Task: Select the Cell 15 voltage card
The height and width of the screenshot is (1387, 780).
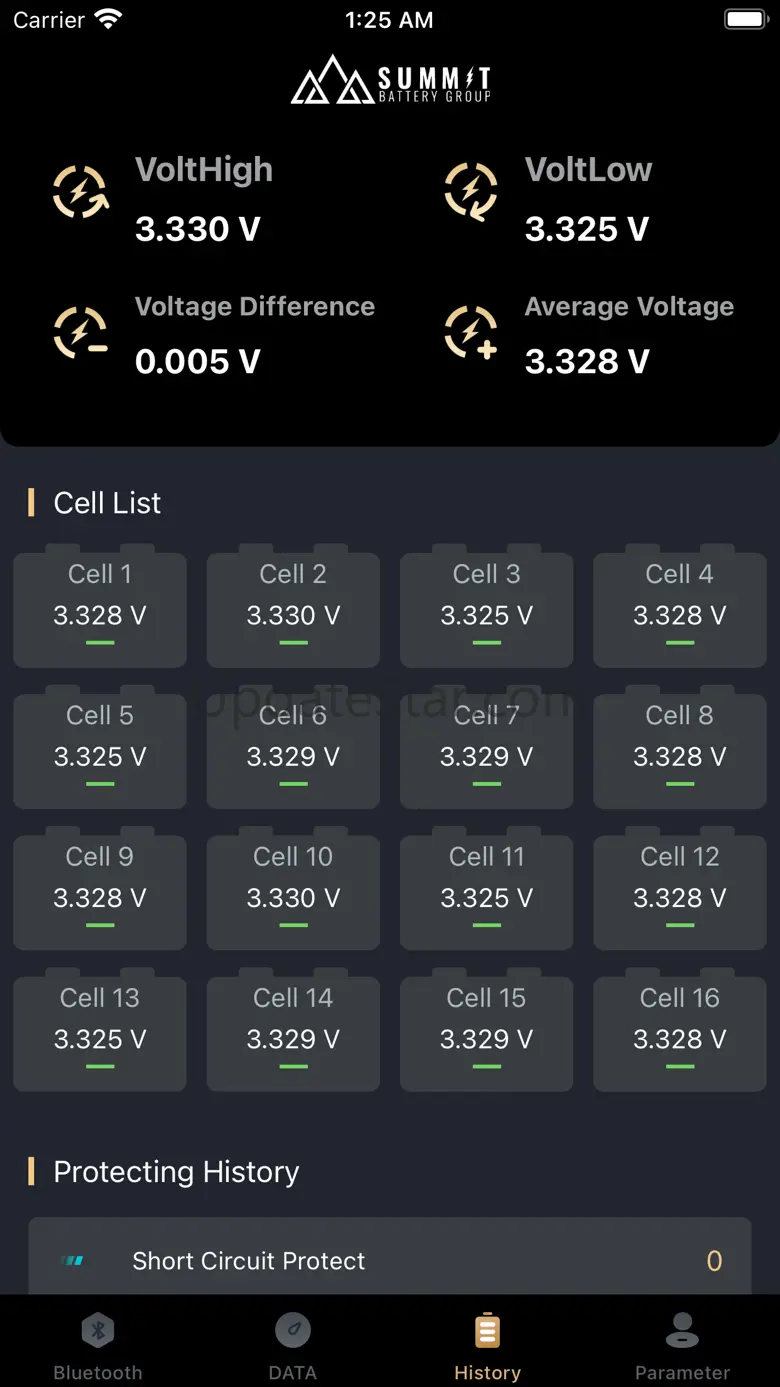Action: [487, 1031]
